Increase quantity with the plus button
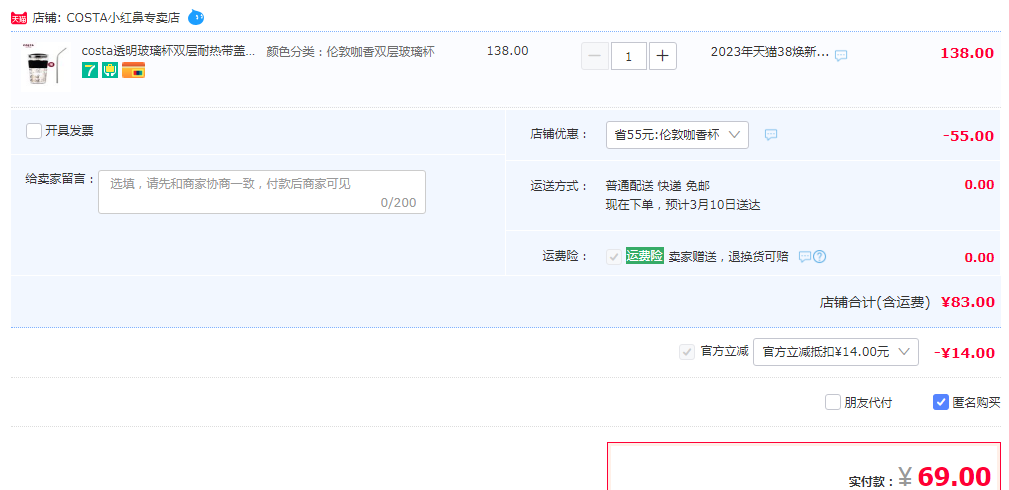Image resolution: width=1009 pixels, height=490 pixels. pos(663,56)
